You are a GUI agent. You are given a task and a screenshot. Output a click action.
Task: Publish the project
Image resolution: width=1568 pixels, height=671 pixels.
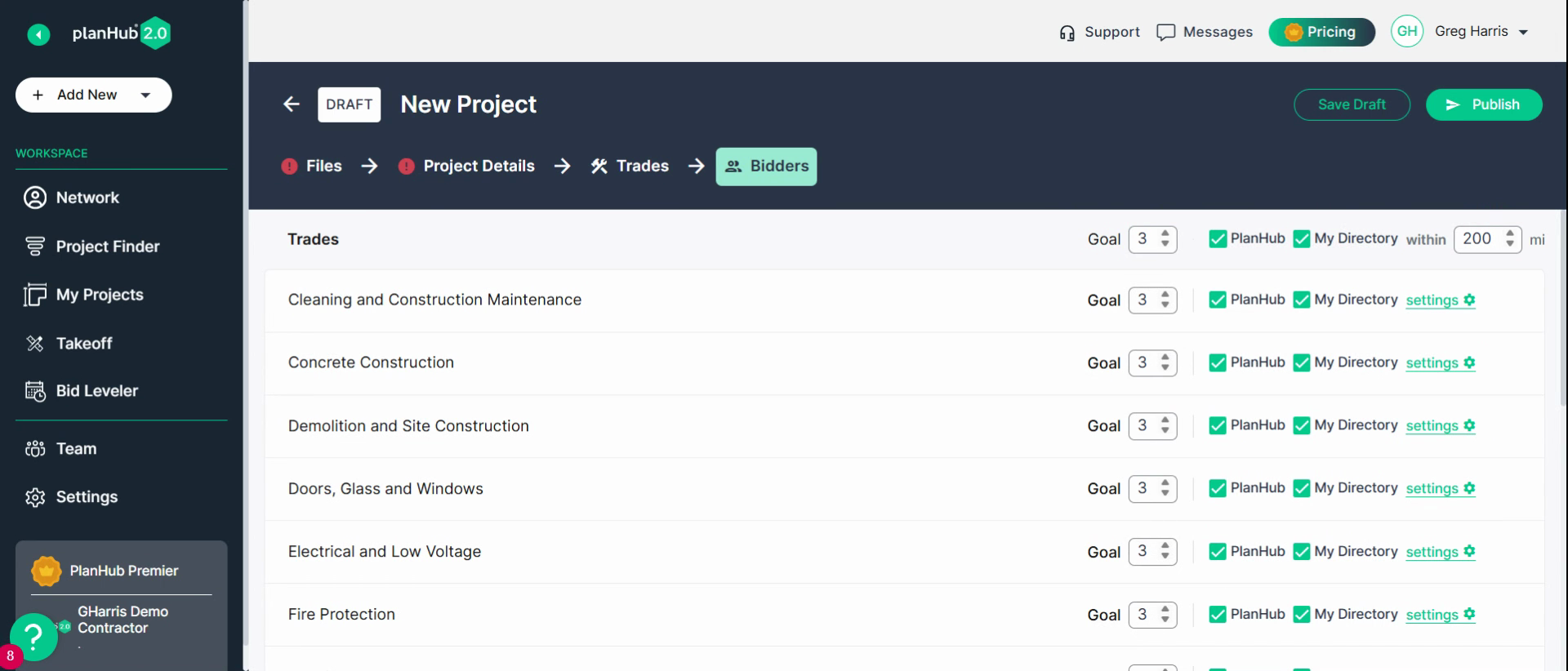pyautogui.click(x=1484, y=104)
